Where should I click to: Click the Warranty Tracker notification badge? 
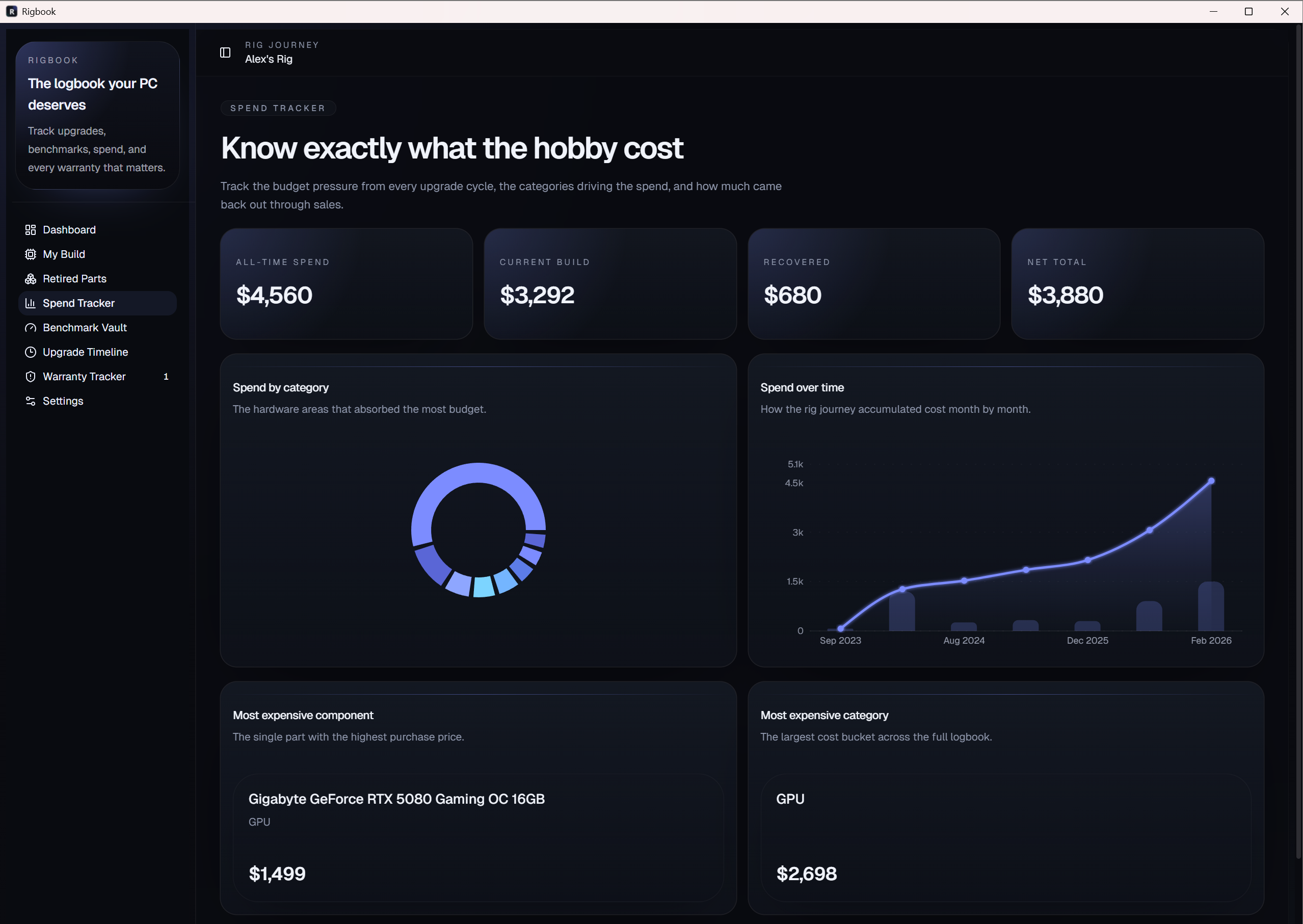[x=166, y=377]
